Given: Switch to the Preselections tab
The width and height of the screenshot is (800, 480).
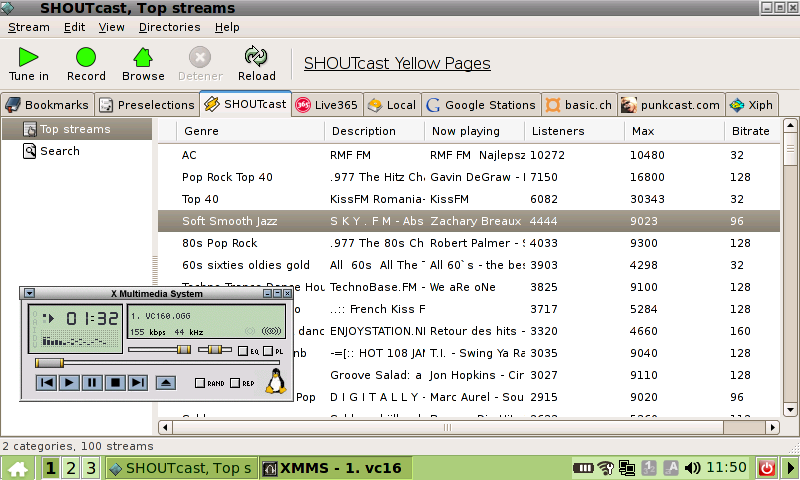Looking at the screenshot, I should click(x=147, y=105).
